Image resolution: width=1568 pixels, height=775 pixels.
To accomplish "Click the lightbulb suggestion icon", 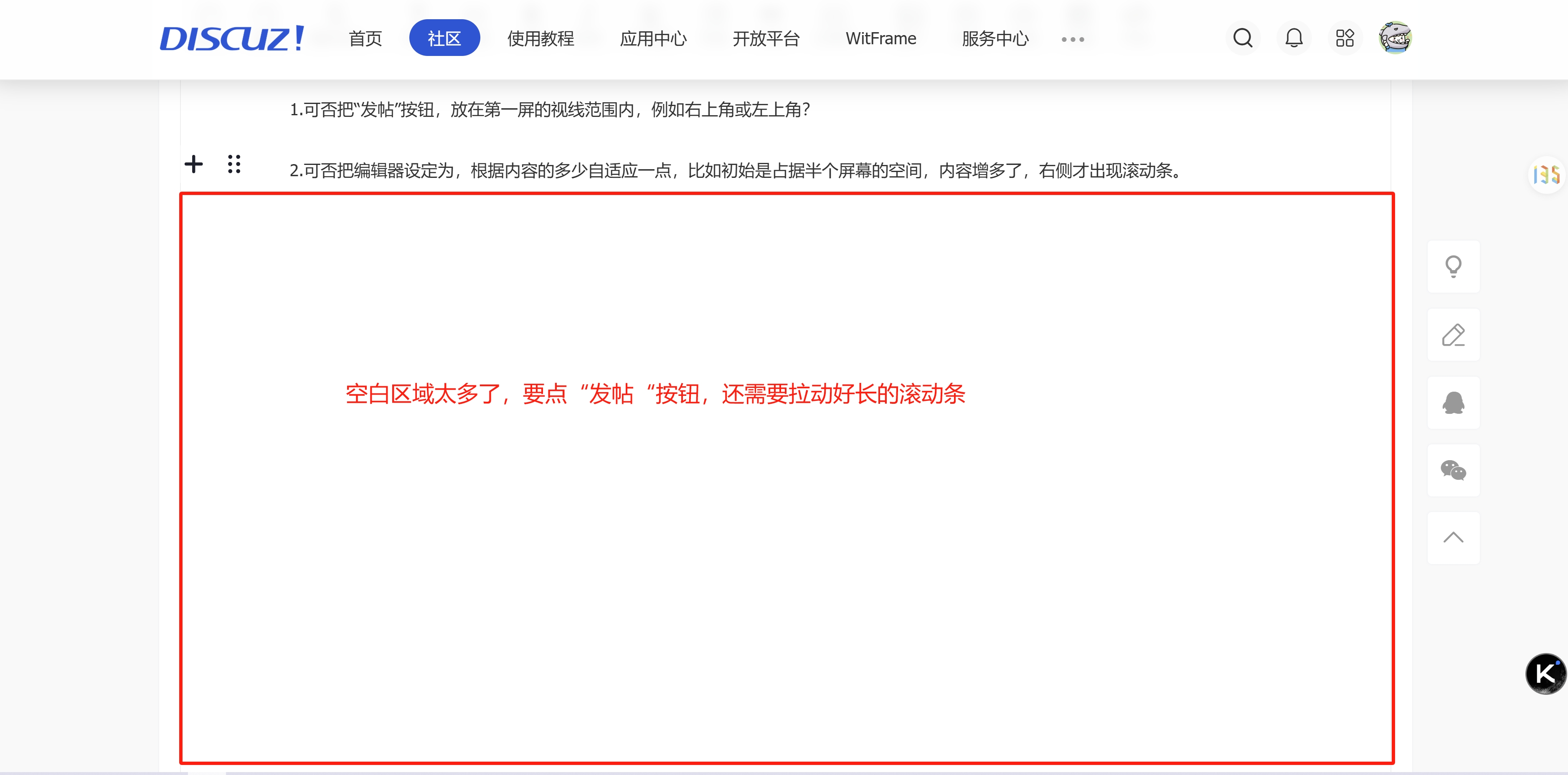I will click(x=1453, y=266).
